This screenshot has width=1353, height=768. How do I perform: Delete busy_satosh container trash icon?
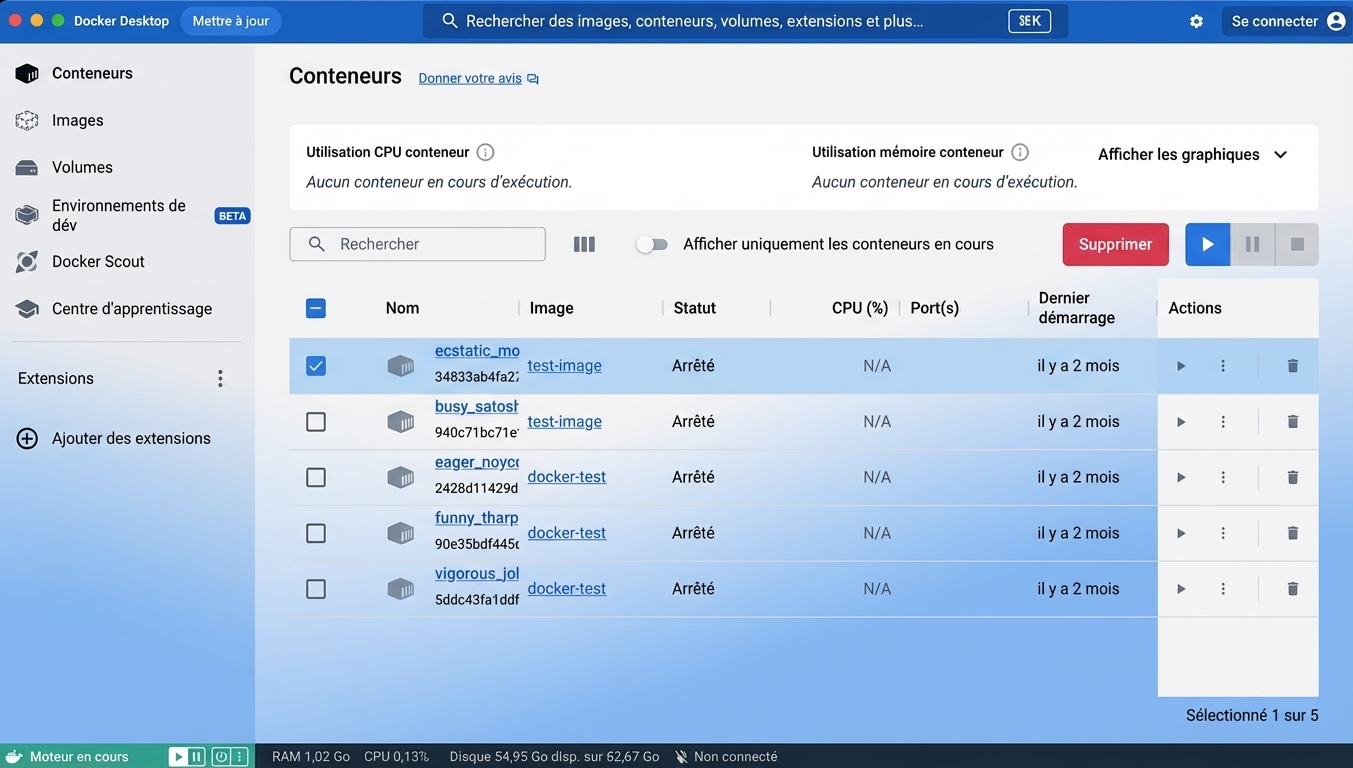[x=1293, y=422]
